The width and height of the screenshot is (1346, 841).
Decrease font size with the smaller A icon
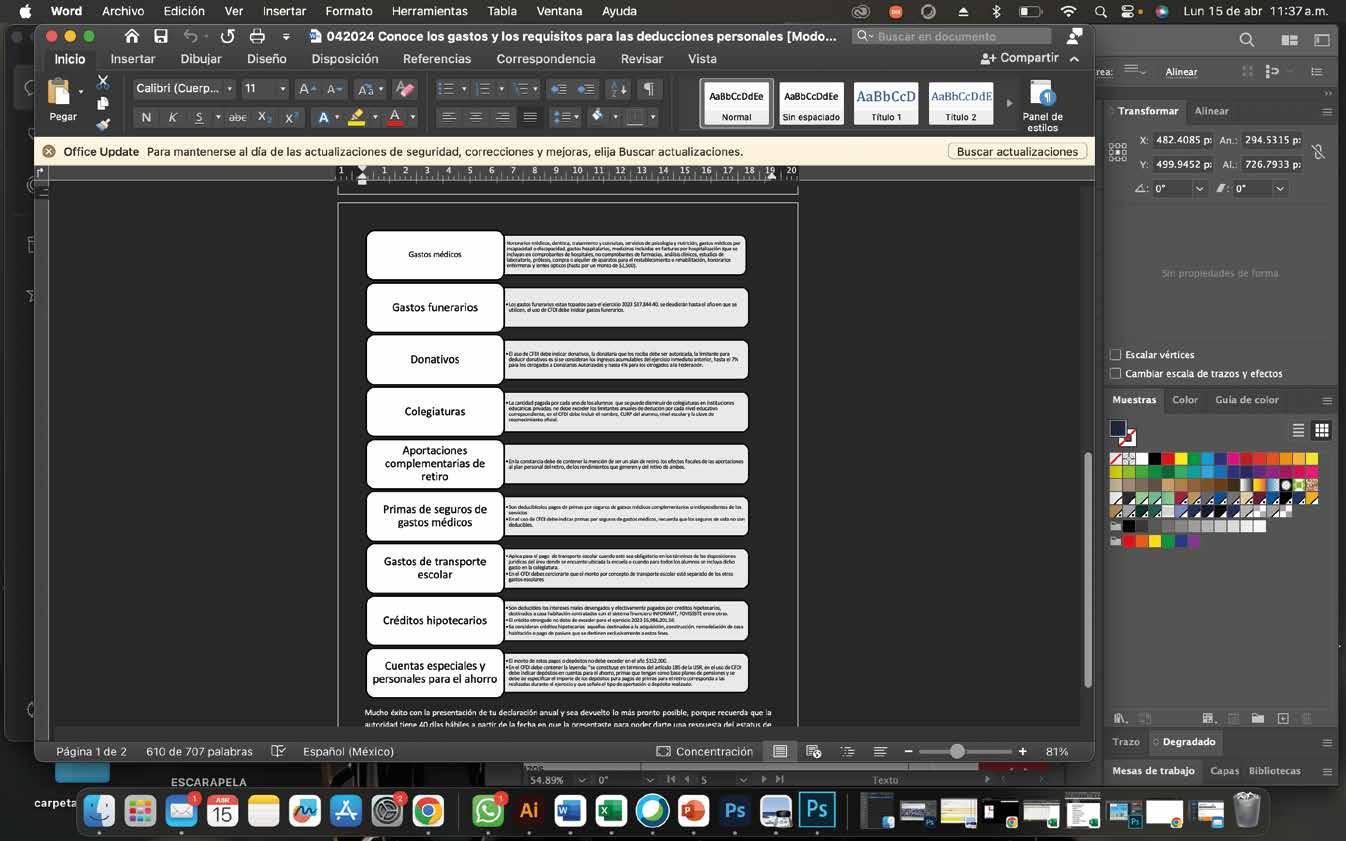334,89
